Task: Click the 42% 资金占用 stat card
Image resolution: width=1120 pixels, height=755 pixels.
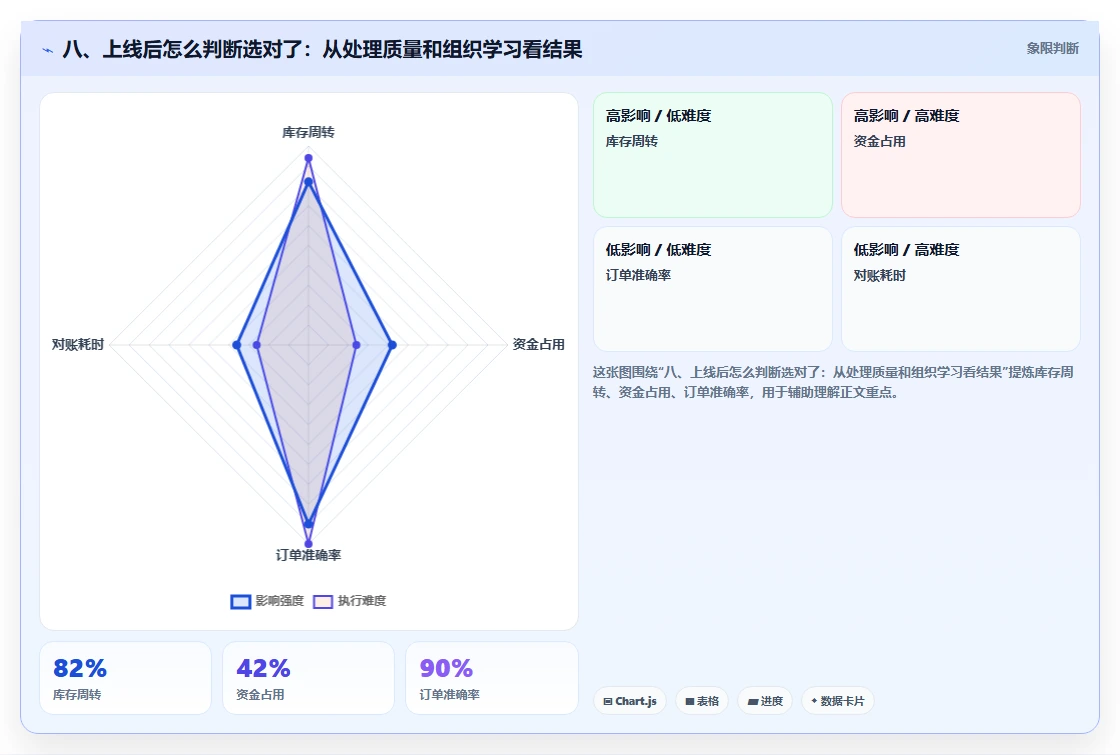Action: 309,678
